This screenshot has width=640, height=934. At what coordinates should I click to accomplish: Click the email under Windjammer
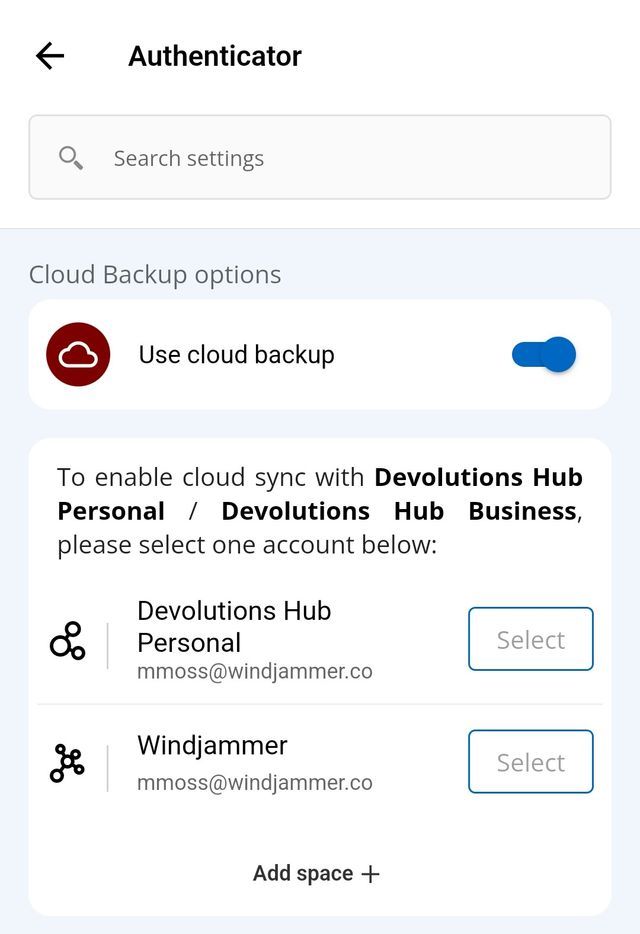tap(255, 783)
